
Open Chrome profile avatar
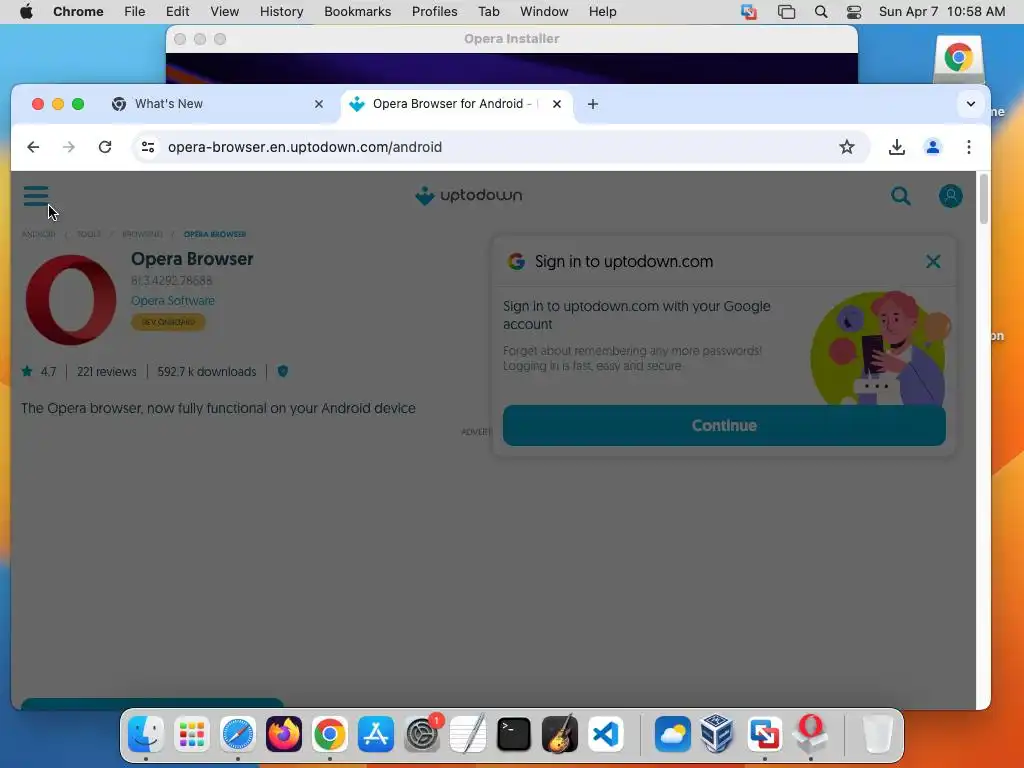(933, 147)
